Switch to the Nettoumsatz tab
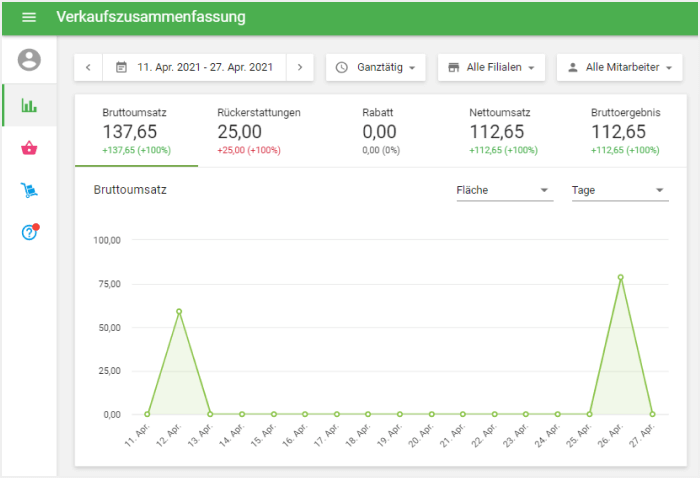Viewport: 700px width, 478px height. pos(503,131)
